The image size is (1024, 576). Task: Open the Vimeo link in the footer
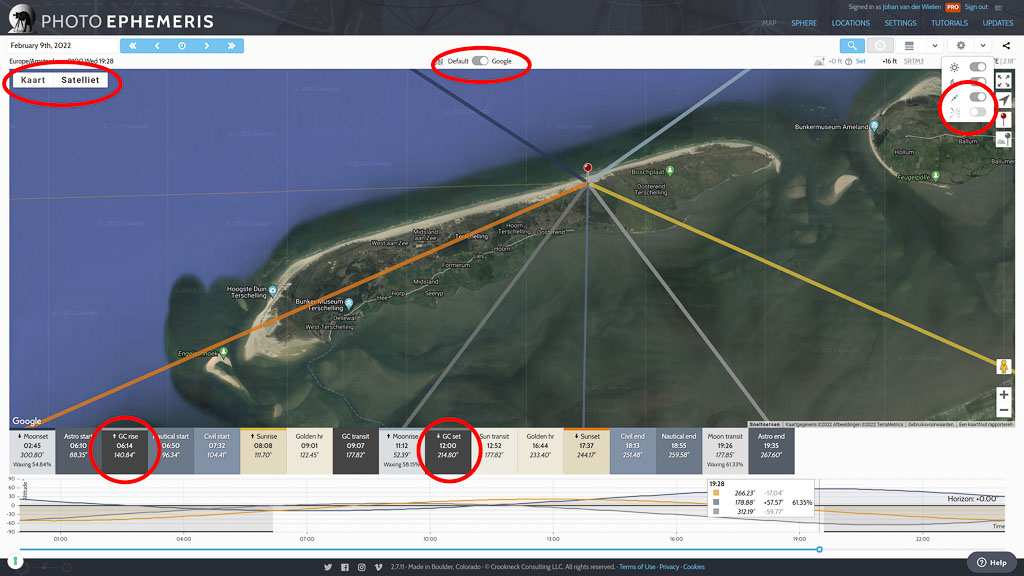[378, 567]
